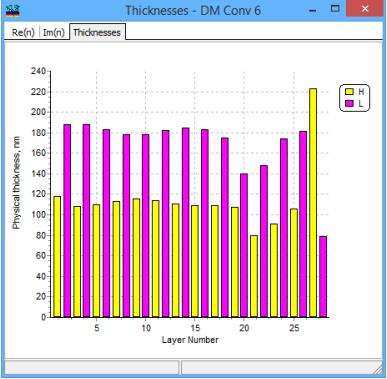Click the window resize grip in corner

[378, 368]
